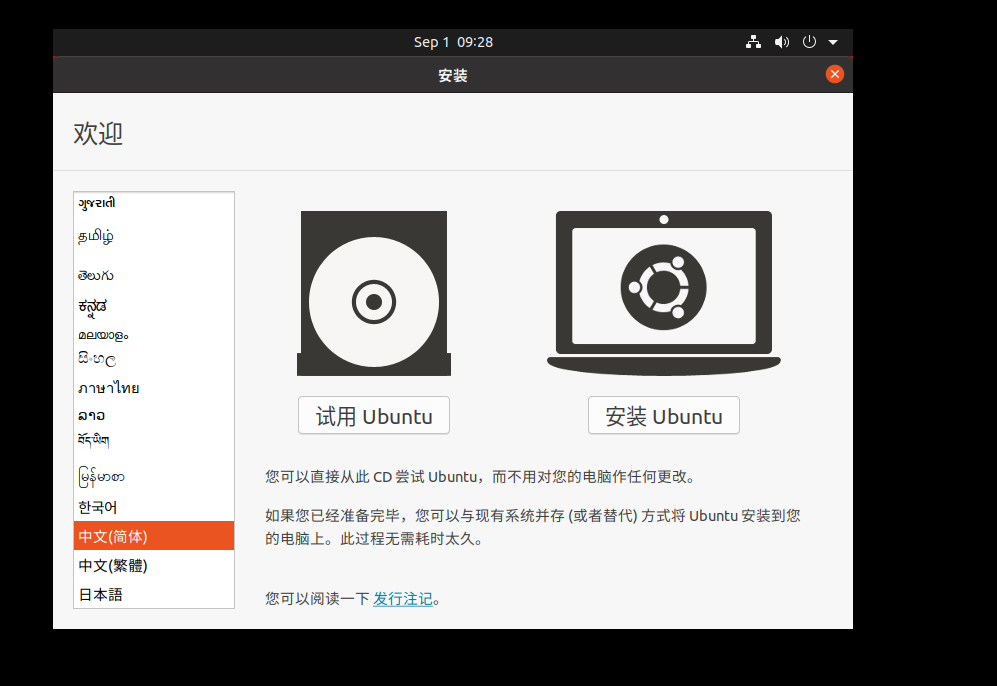
Task: Click the 安装 Ubuntu button
Action: 664,416
